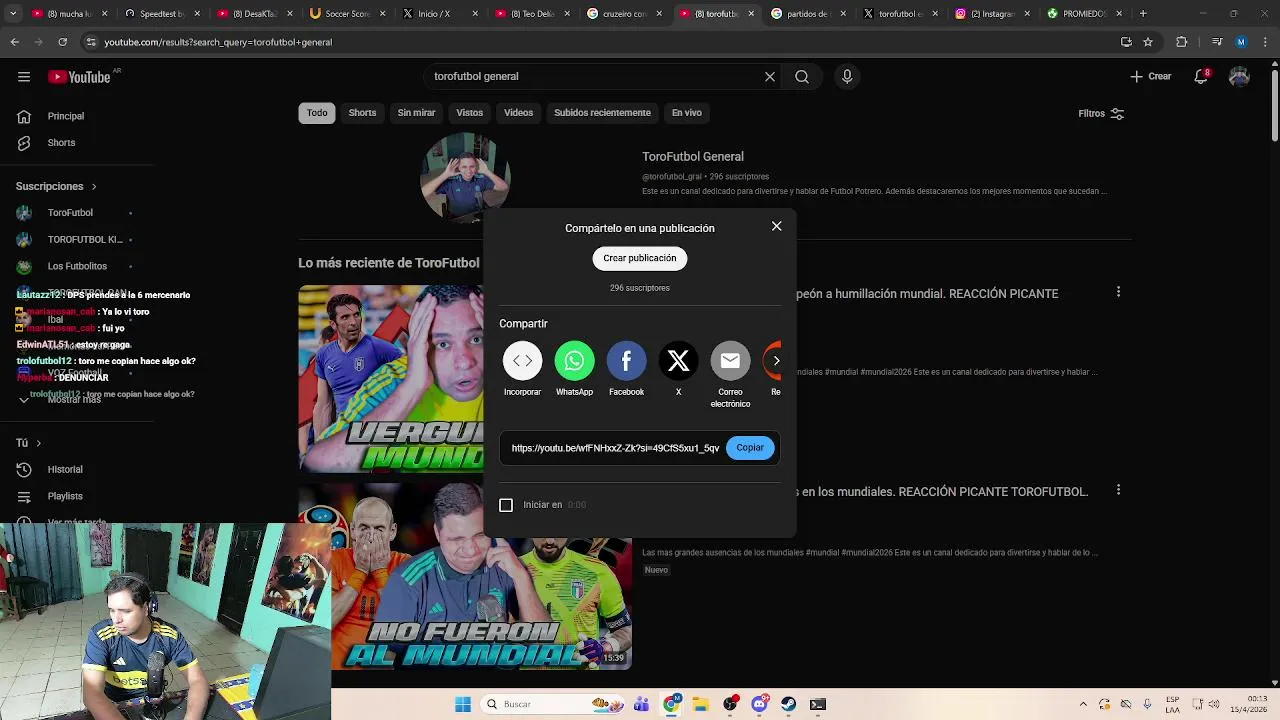The width and height of the screenshot is (1280, 720).
Task: Go back in browser history
Action: pos(14,42)
